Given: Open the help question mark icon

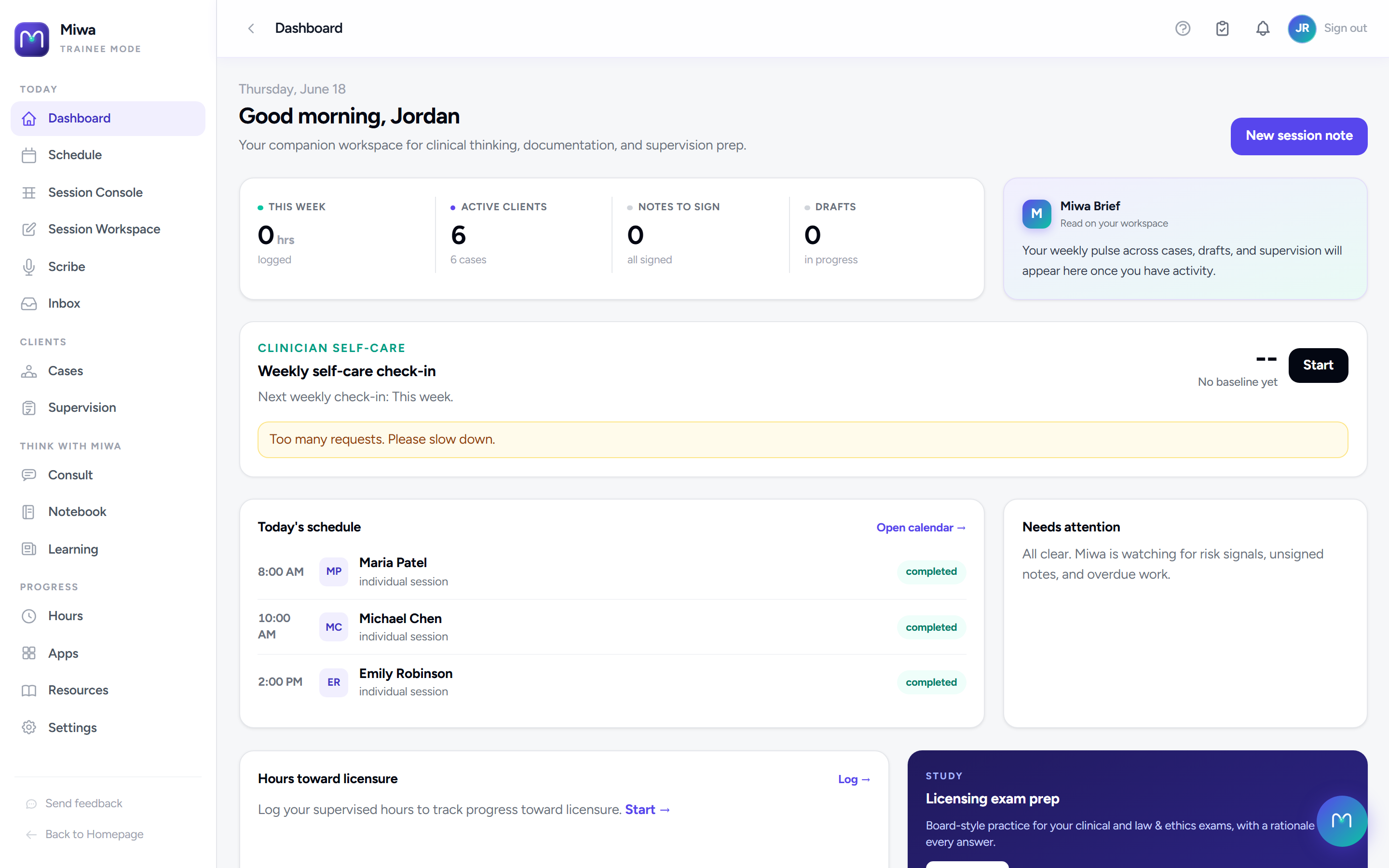Looking at the screenshot, I should coord(1183,28).
